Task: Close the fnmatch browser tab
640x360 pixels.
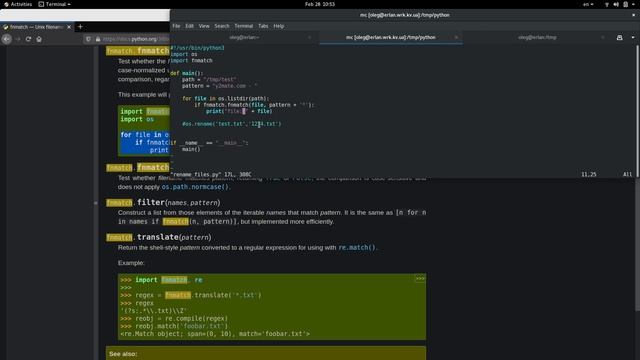Action: point(69,27)
